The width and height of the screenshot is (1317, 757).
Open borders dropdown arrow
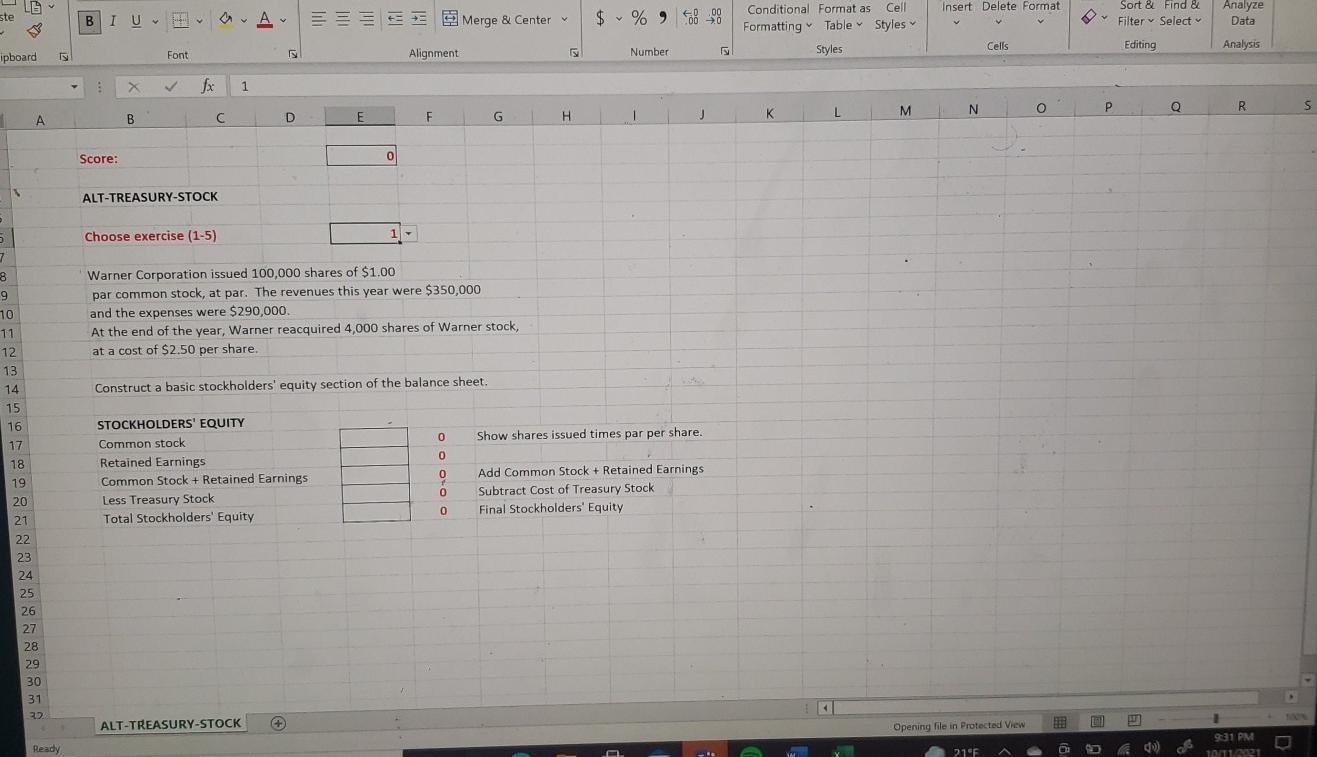point(199,20)
